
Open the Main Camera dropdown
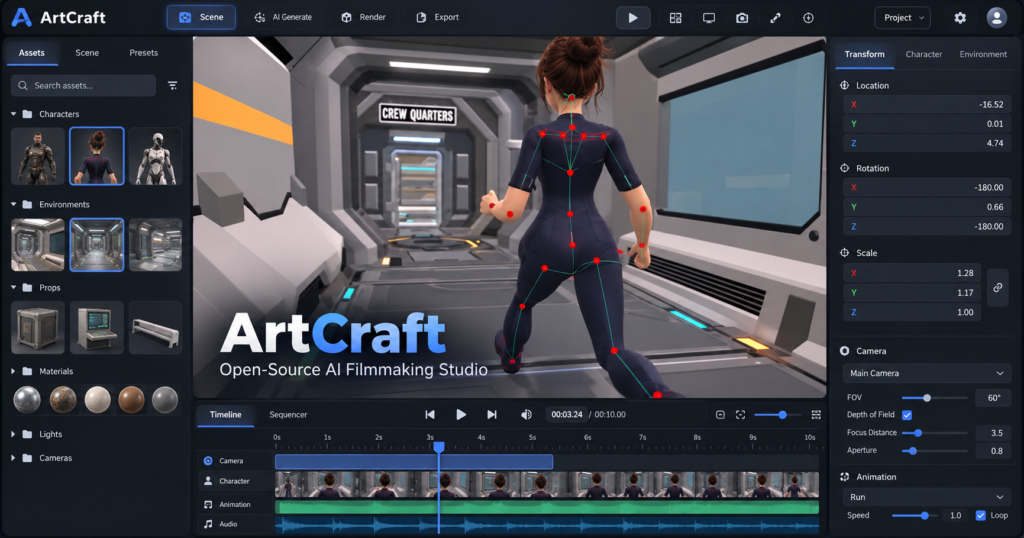[x=926, y=373]
